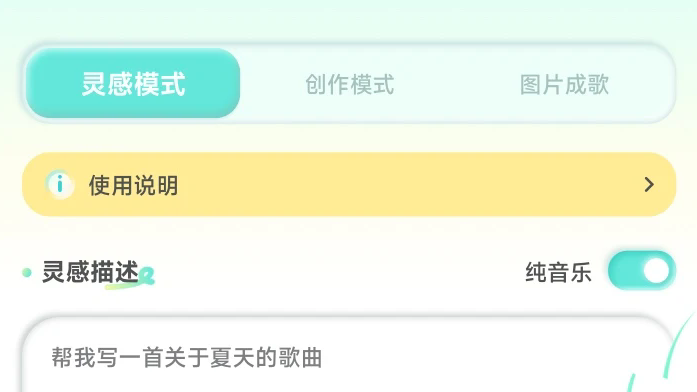Toggle the 纯音乐 switch off

pos(642,270)
